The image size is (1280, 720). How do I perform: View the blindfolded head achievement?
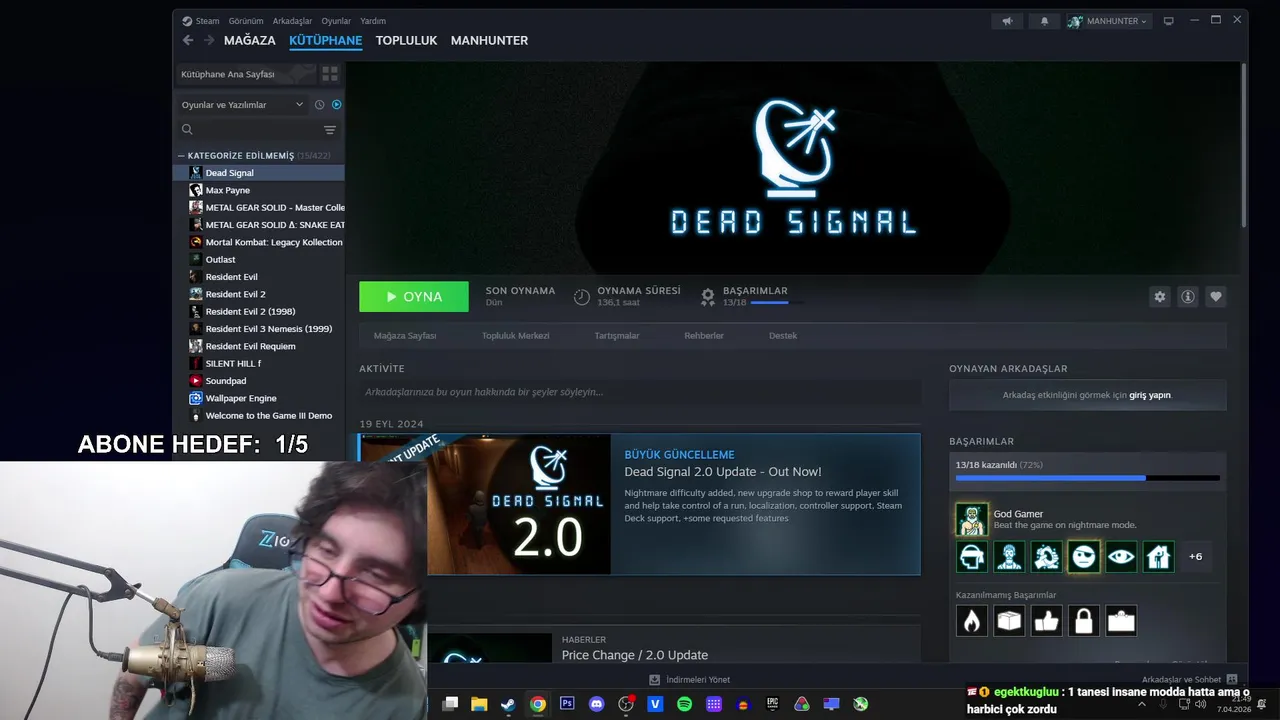pyautogui.click(x=972, y=557)
